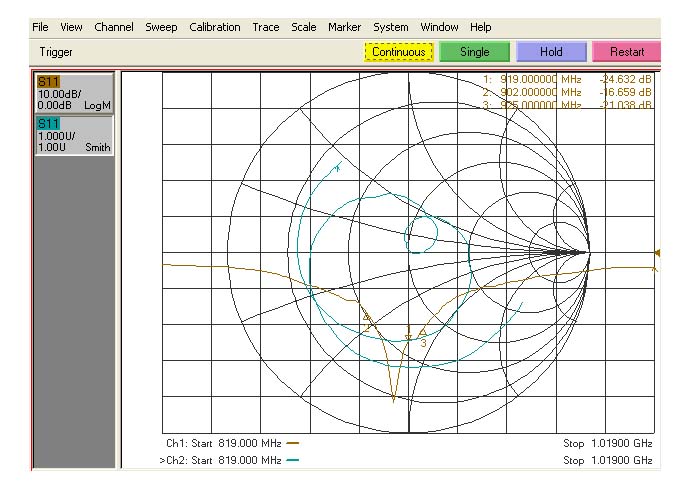Click the Single trigger button
686x496 pixels.
point(474,51)
